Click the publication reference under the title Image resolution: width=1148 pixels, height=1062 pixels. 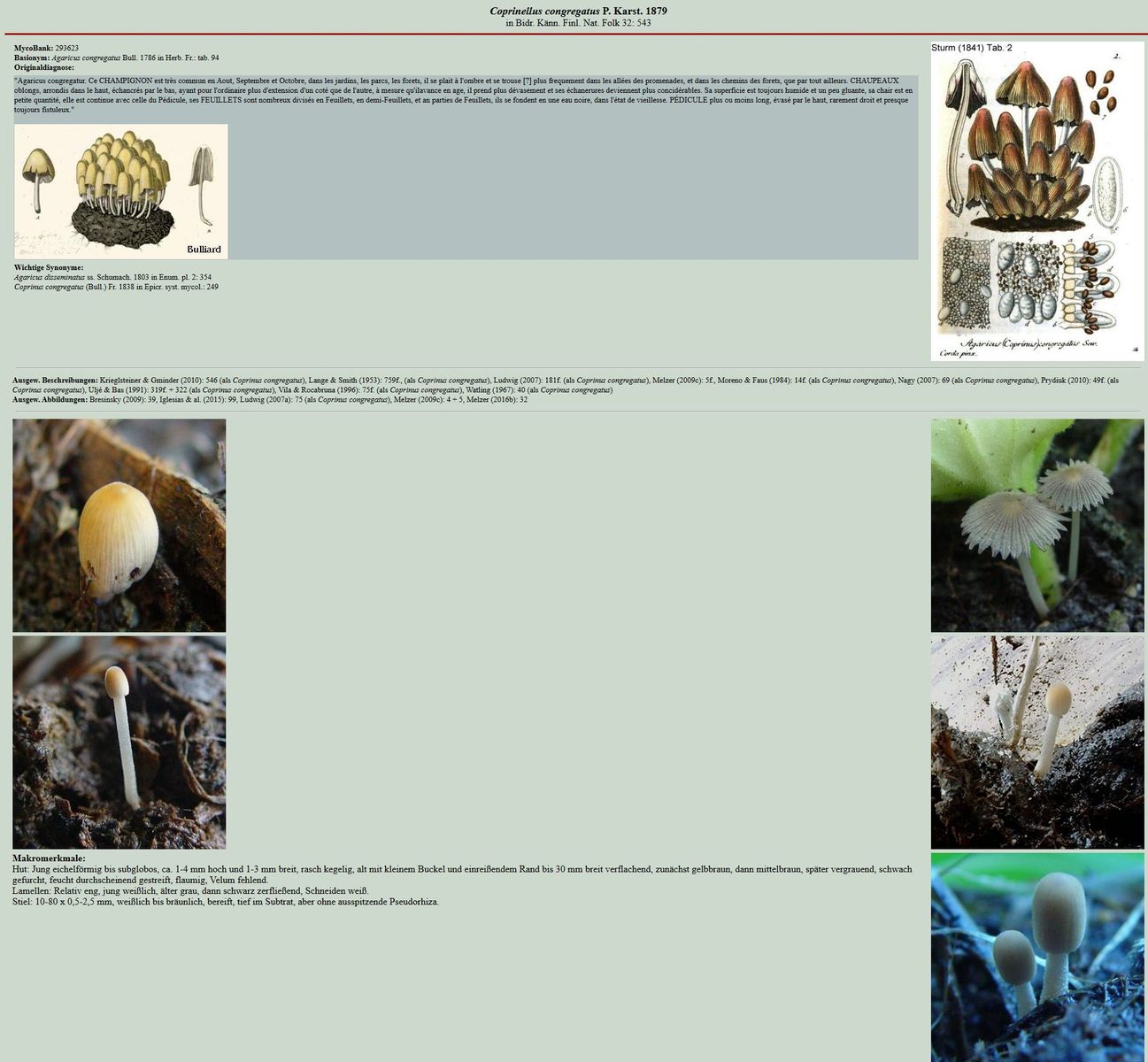pyautogui.click(x=578, y=23)
